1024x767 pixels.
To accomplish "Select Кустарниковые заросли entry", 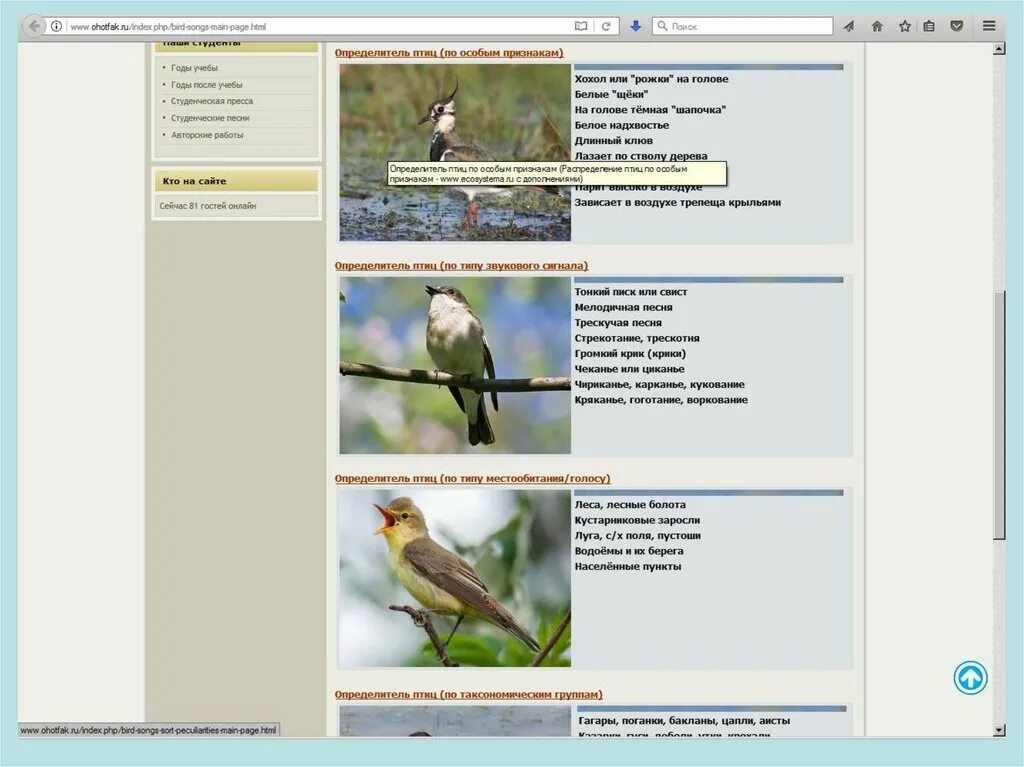I will pyautogui.click(x=637, y=521).
